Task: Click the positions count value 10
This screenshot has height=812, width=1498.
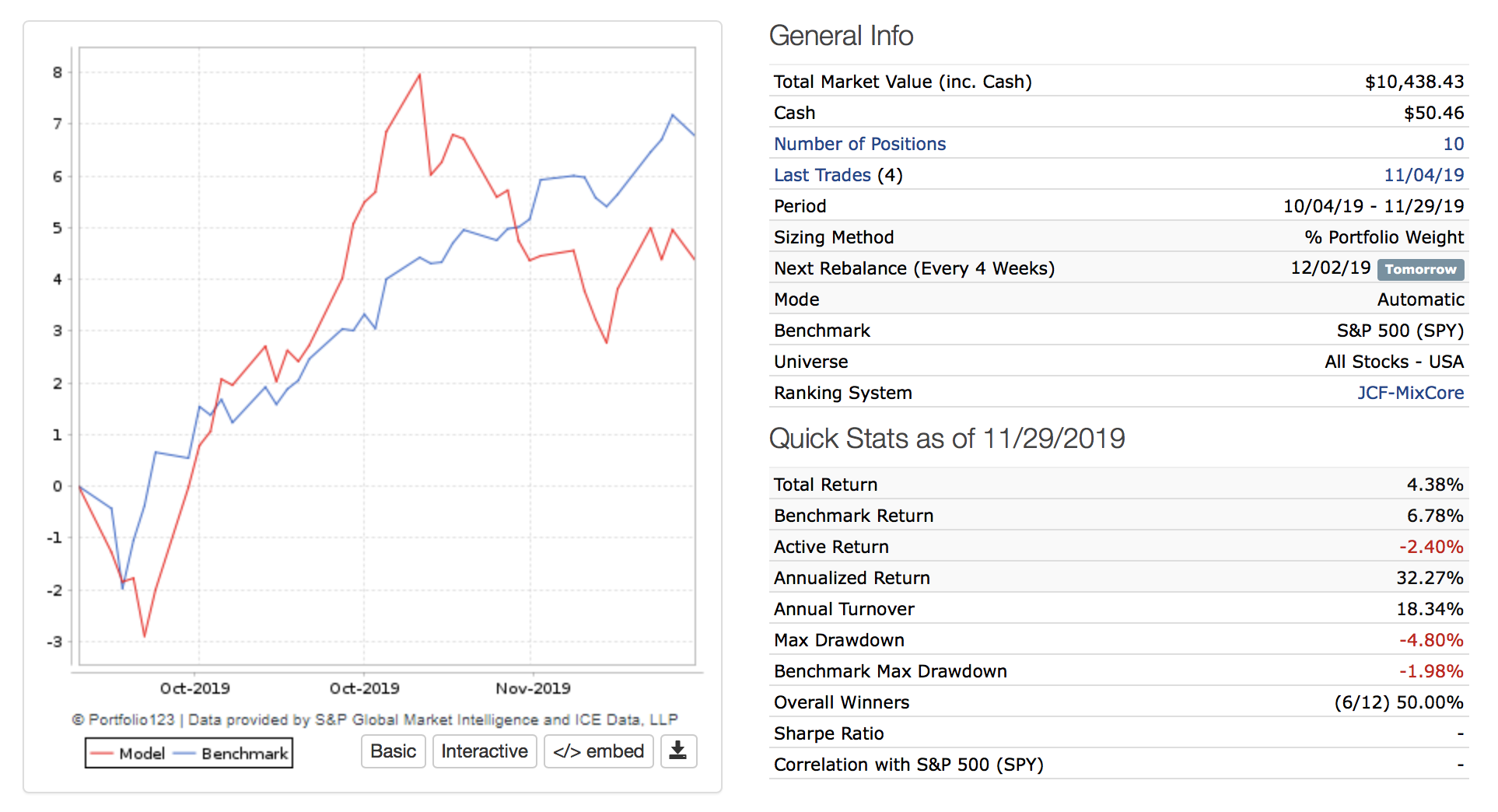Action: point(1453,144)
